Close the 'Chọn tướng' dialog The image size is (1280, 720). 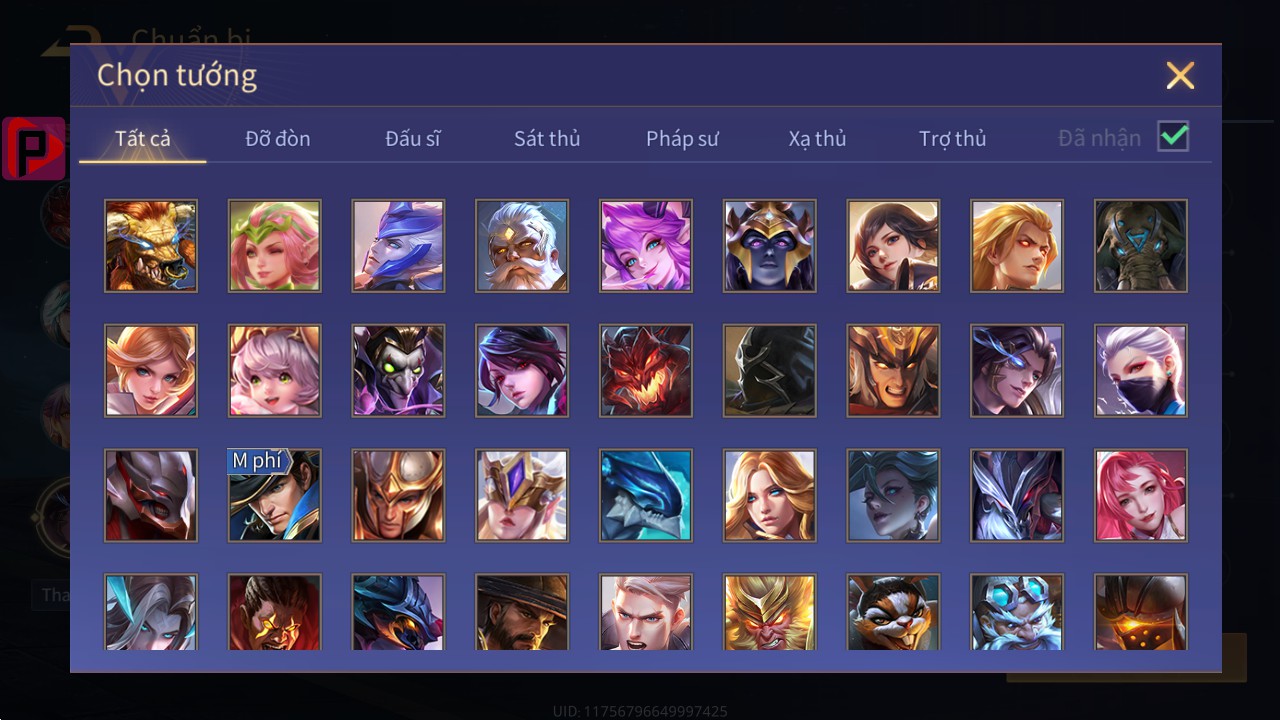[1180, 75]
